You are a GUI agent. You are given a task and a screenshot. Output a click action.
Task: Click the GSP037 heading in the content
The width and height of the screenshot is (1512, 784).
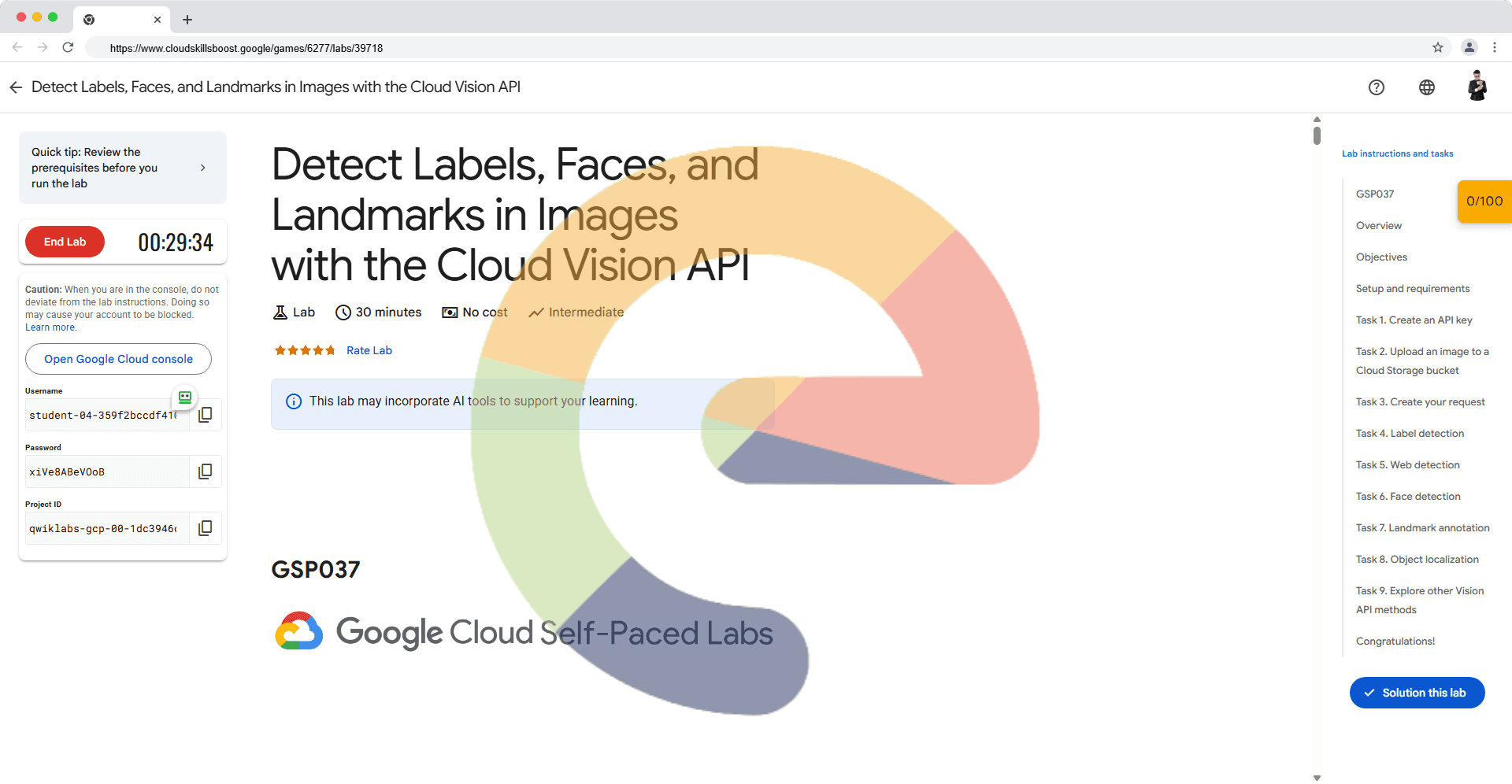click(x=316, y=569)
